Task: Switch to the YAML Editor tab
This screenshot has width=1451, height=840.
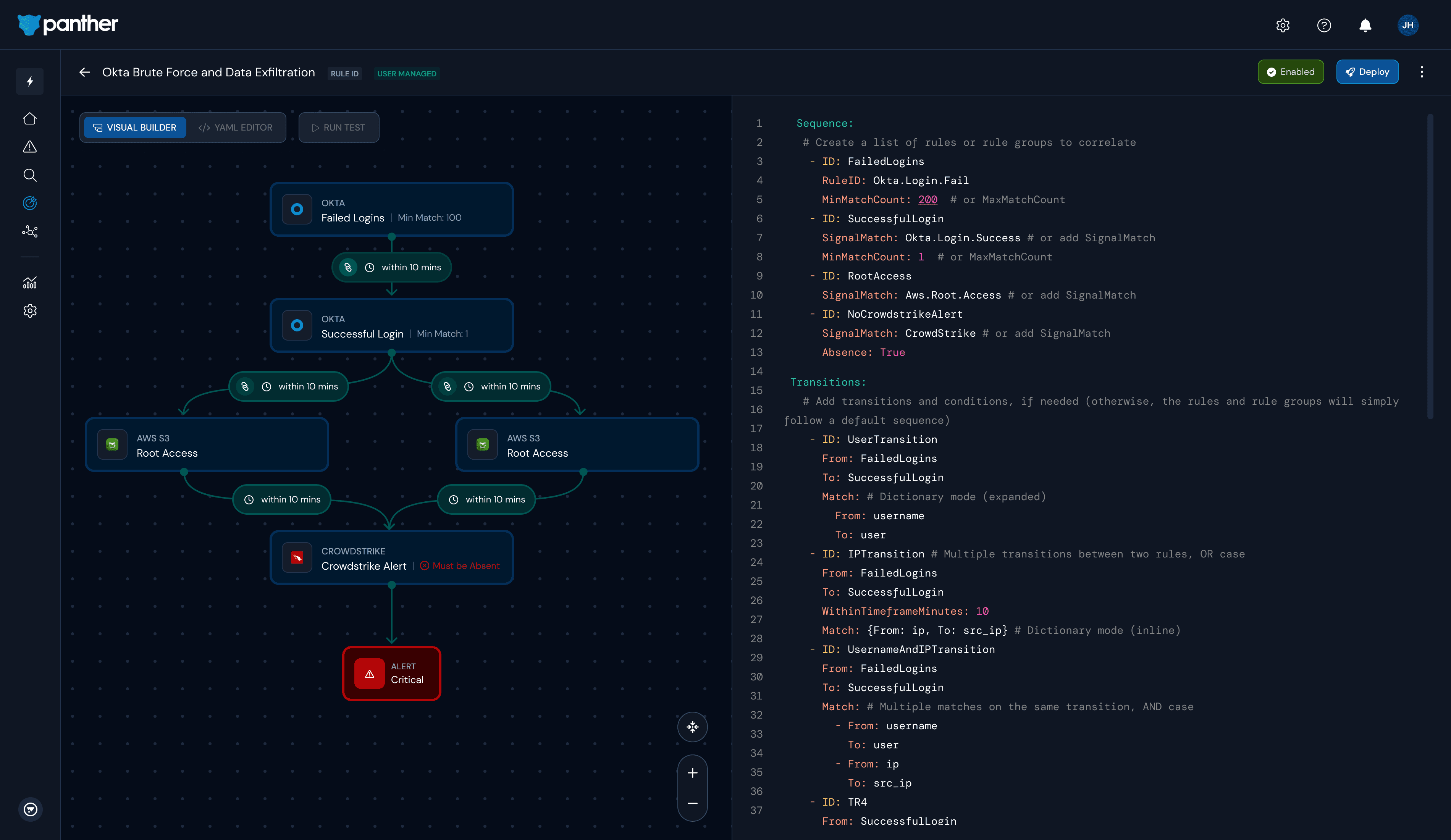Action: [235, 128]
